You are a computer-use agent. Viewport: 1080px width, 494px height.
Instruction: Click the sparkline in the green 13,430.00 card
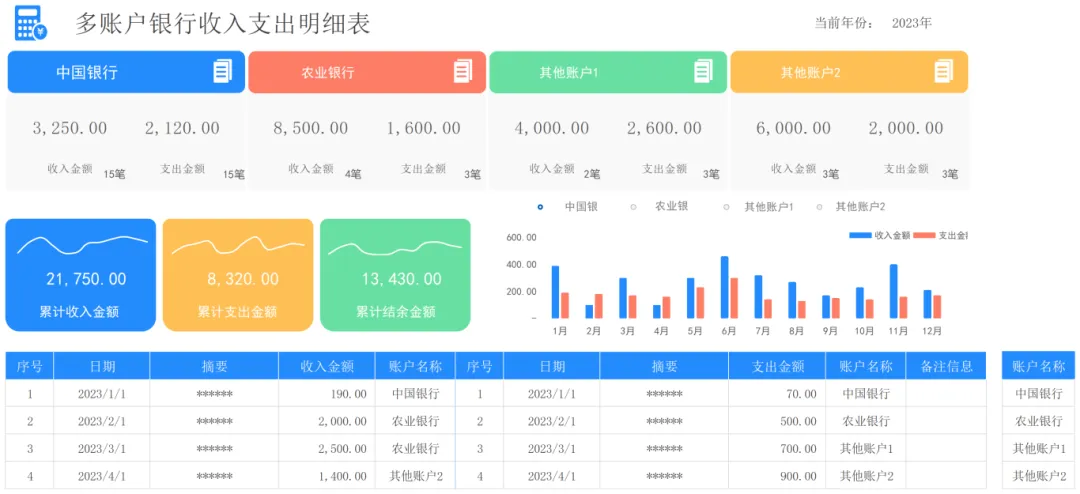(x=395, y=248)
